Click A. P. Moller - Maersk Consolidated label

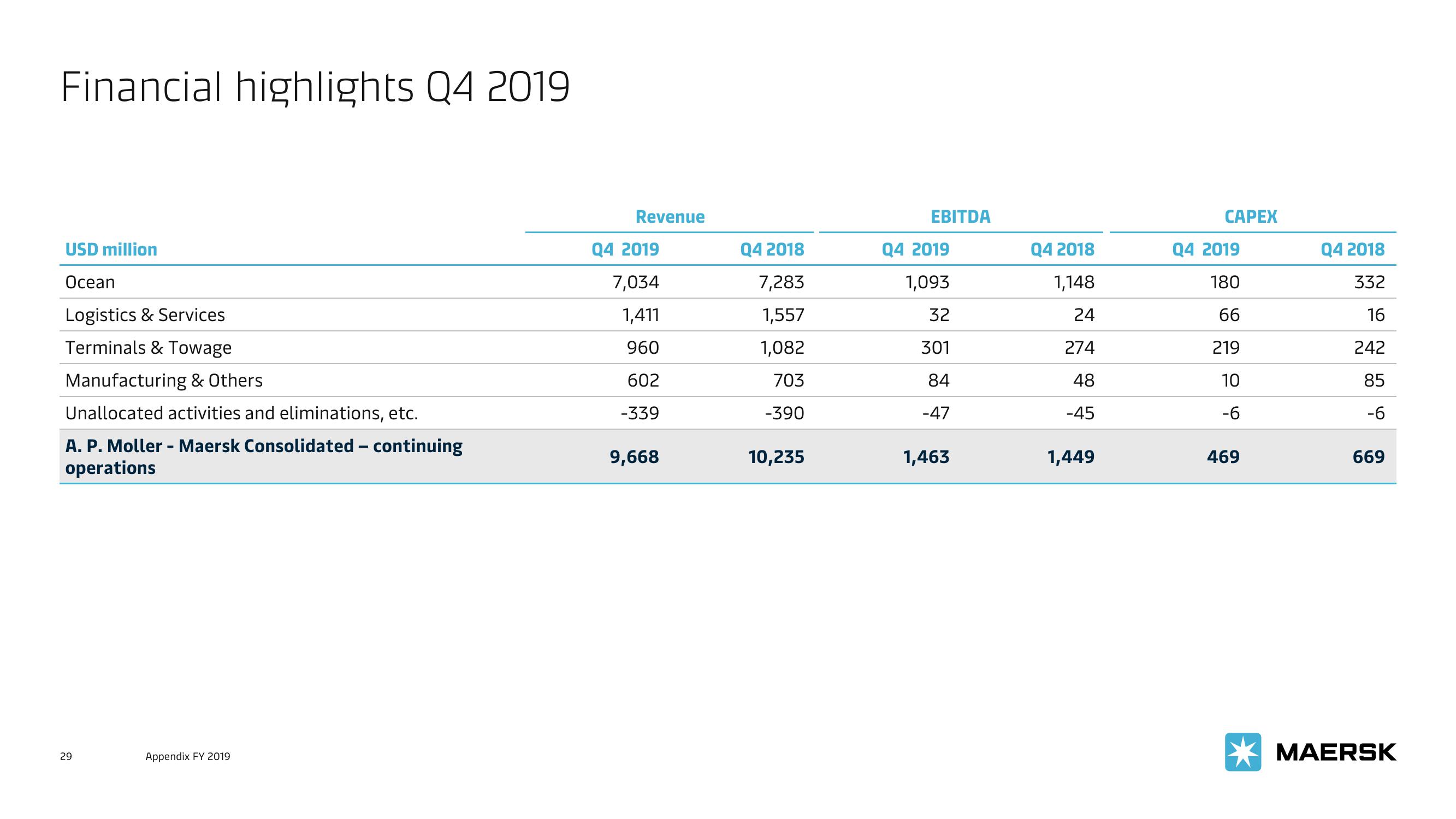tap(264, 456)
